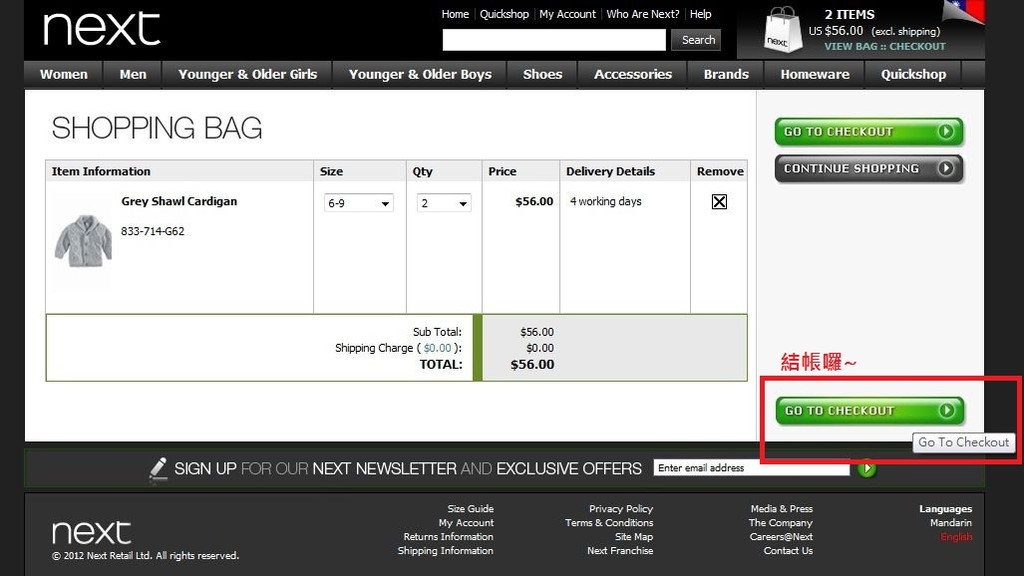Open the Homeware menu
1024x576 pixels.
coord(815,74)
